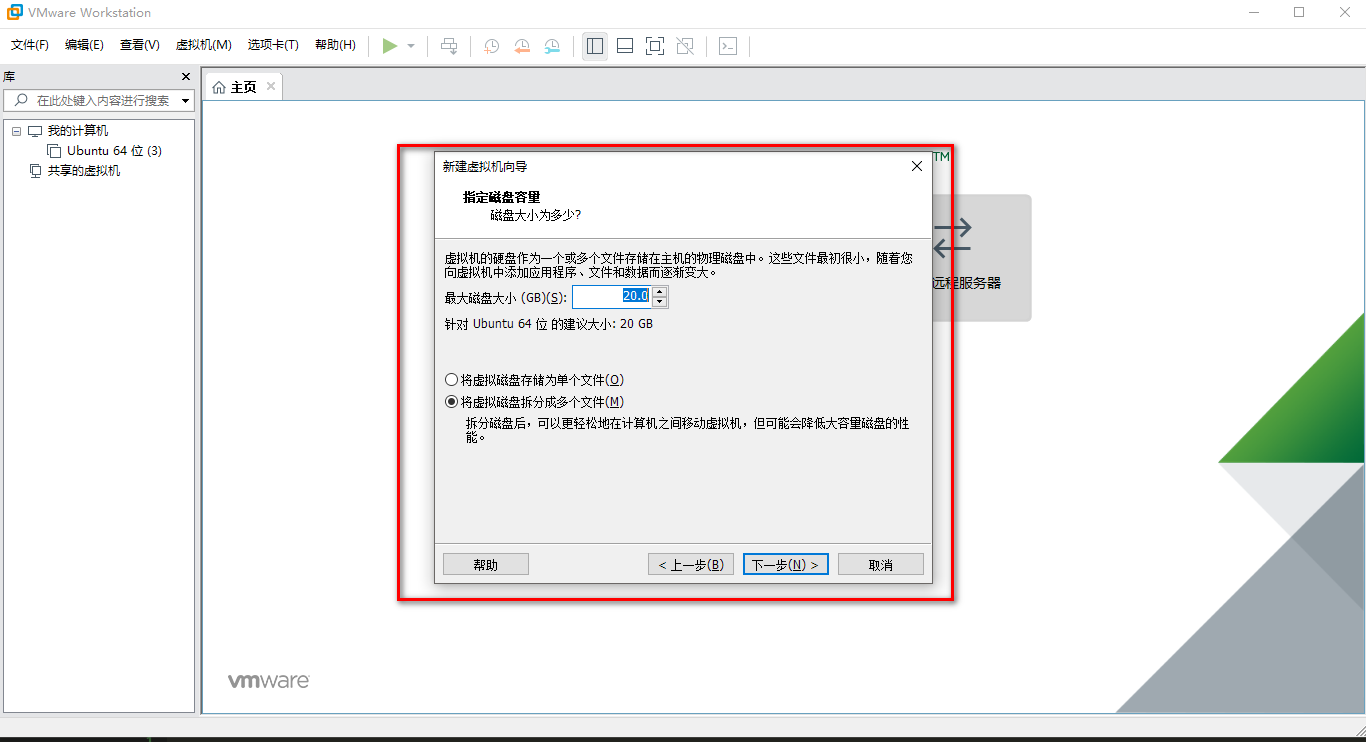
Task: Close the 主页 tab
Action: 270,87
